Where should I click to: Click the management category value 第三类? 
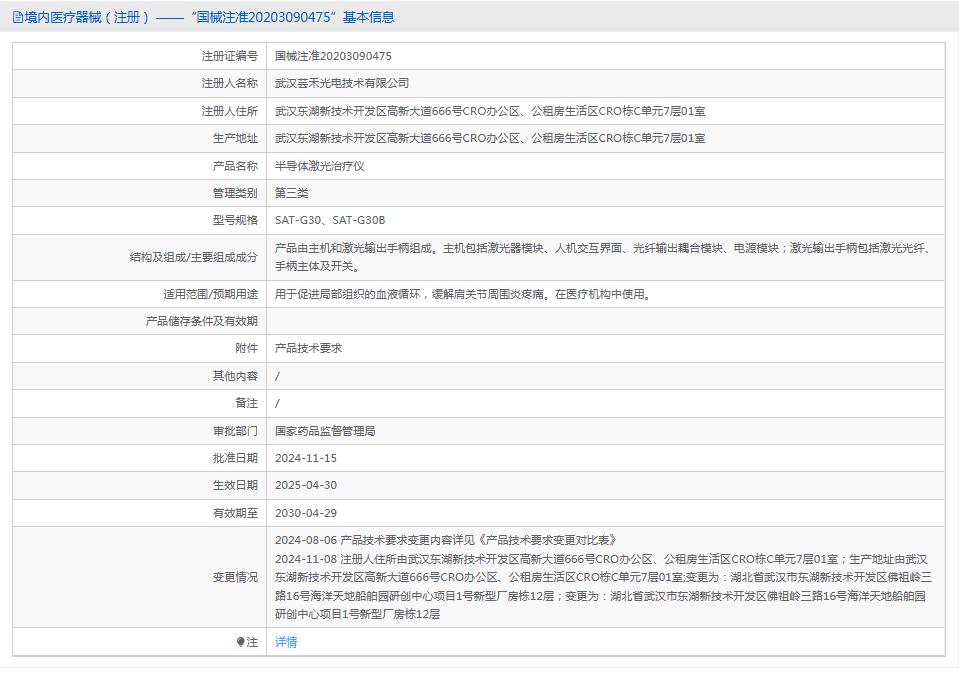point(292,193)
